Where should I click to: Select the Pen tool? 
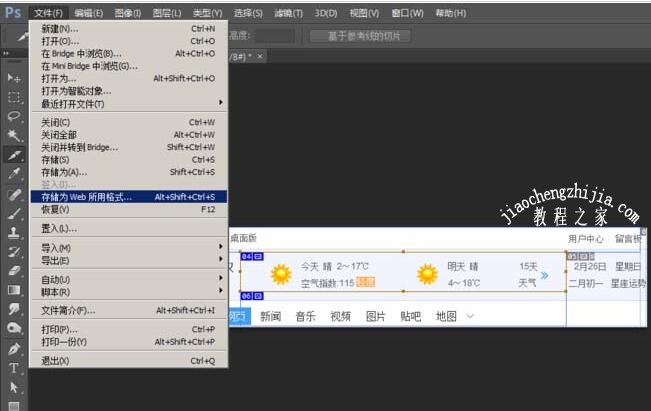(14, 349)
